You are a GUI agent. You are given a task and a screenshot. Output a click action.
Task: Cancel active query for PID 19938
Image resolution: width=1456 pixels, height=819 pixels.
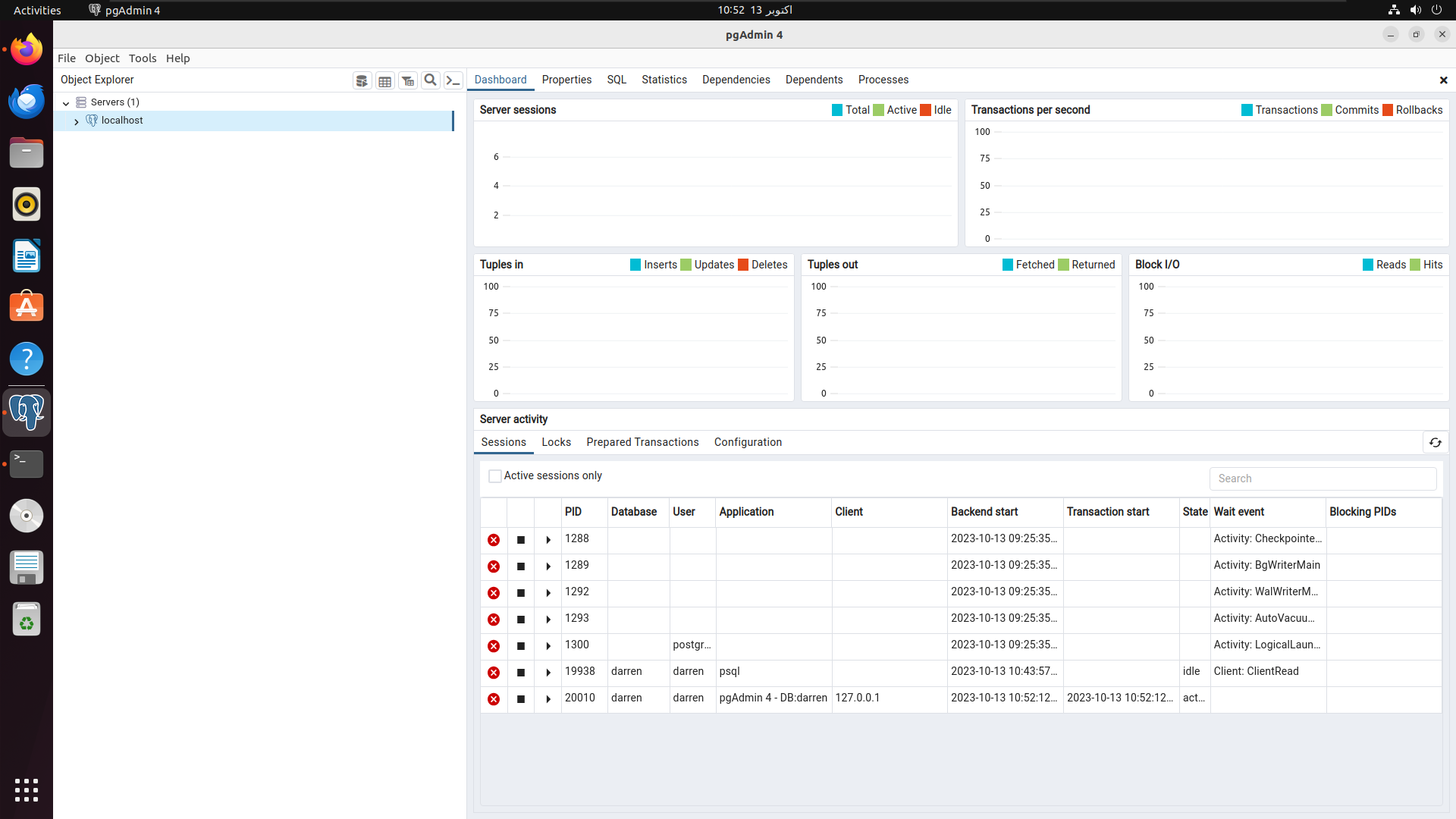pos(521,673)
